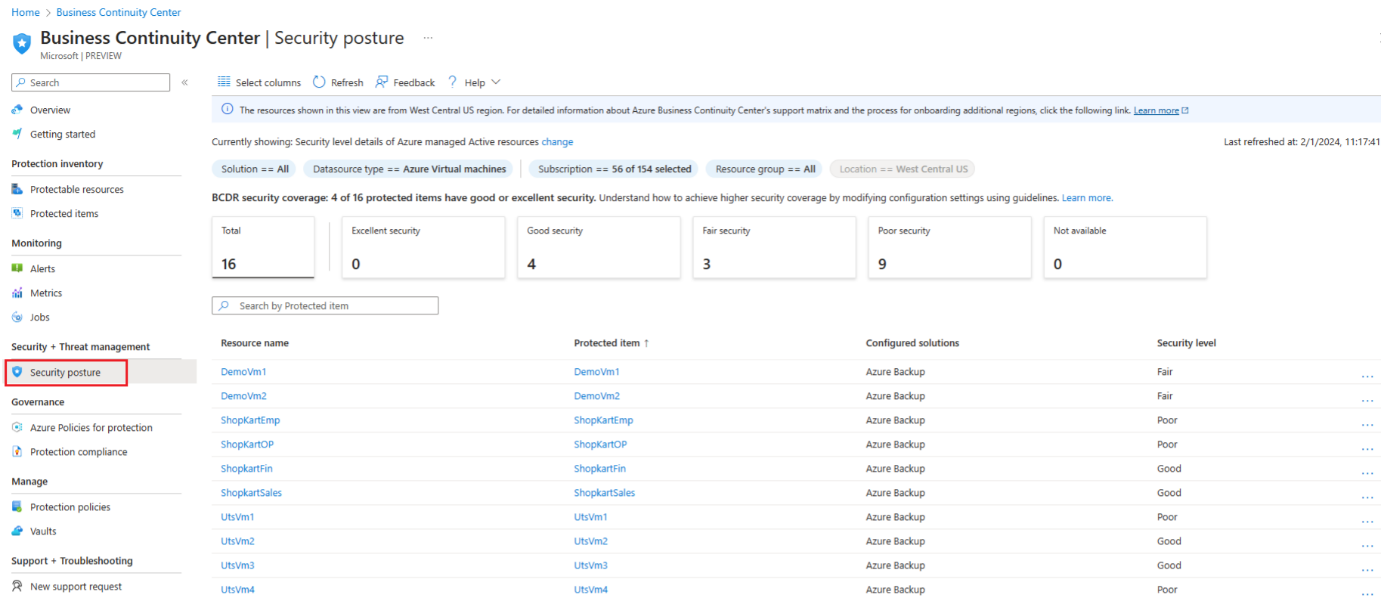
Task: Click the Search by Protected item field
Action: click(x=324, y=305)
